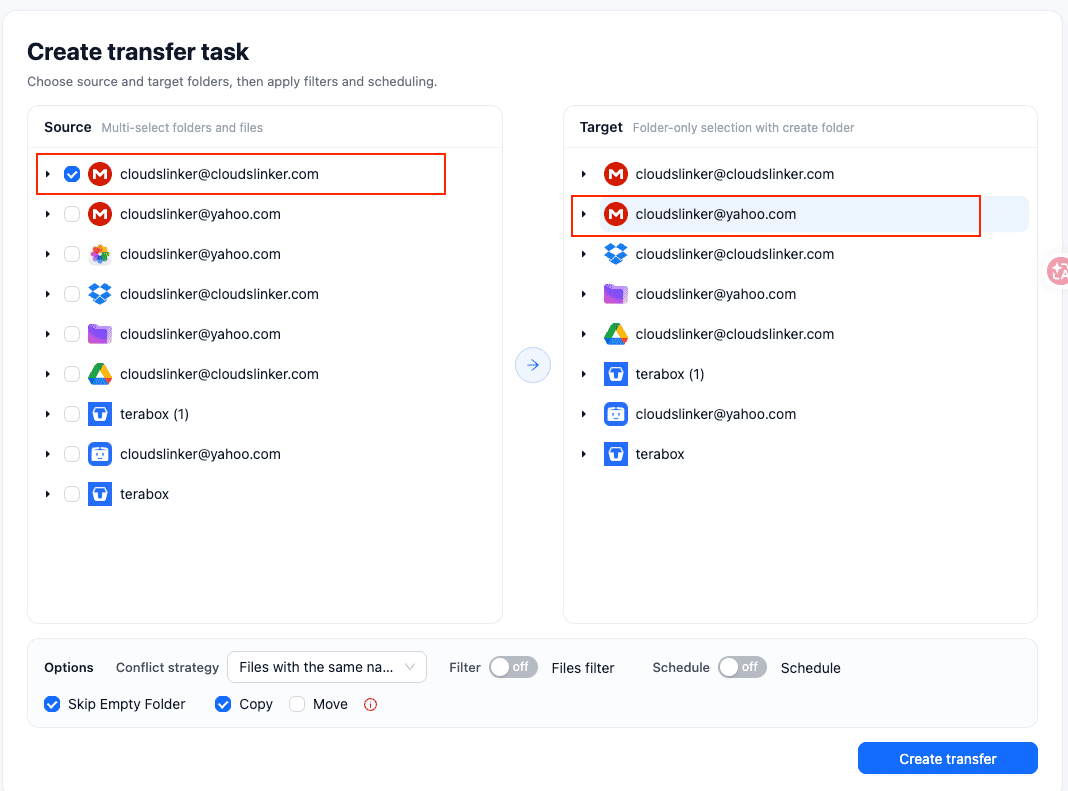Click the Schedule label right of the switch

(x=811, y=668)
